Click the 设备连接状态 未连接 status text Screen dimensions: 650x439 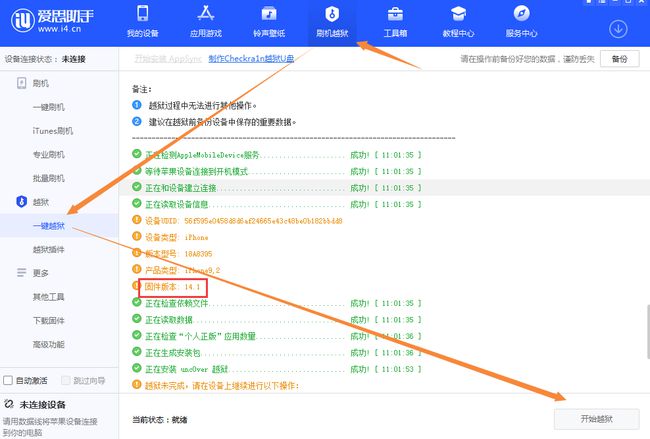point(45,59)
